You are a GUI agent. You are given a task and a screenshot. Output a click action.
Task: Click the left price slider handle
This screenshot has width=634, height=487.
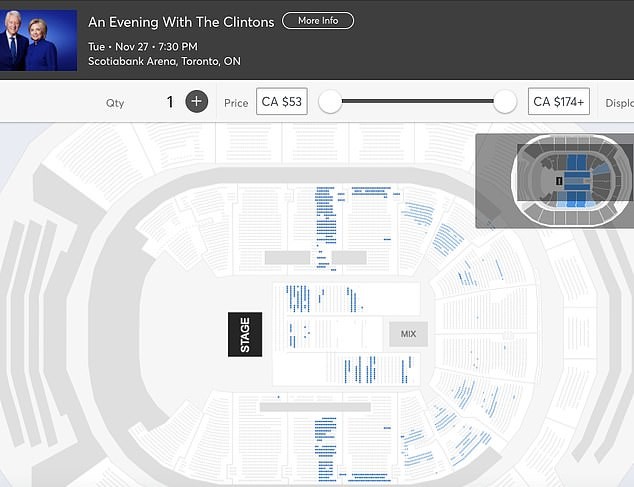click(x=330, y=101)
